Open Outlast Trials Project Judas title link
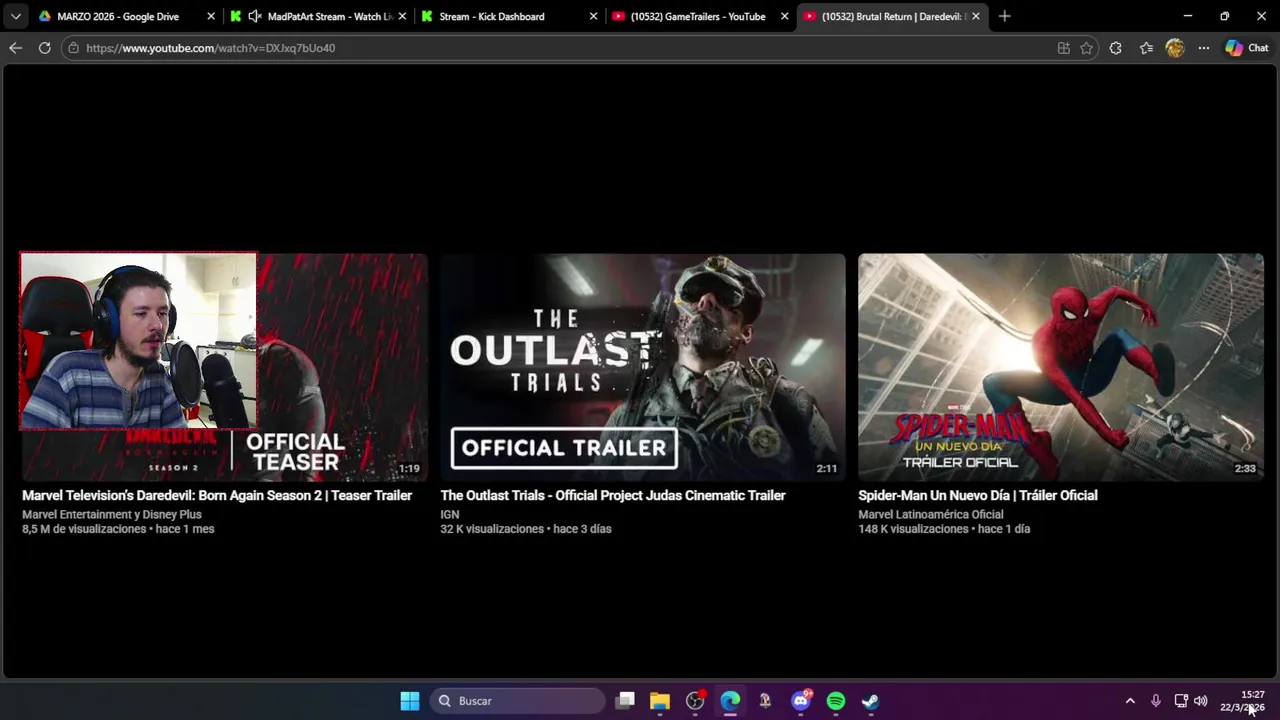 click(613, 495)
